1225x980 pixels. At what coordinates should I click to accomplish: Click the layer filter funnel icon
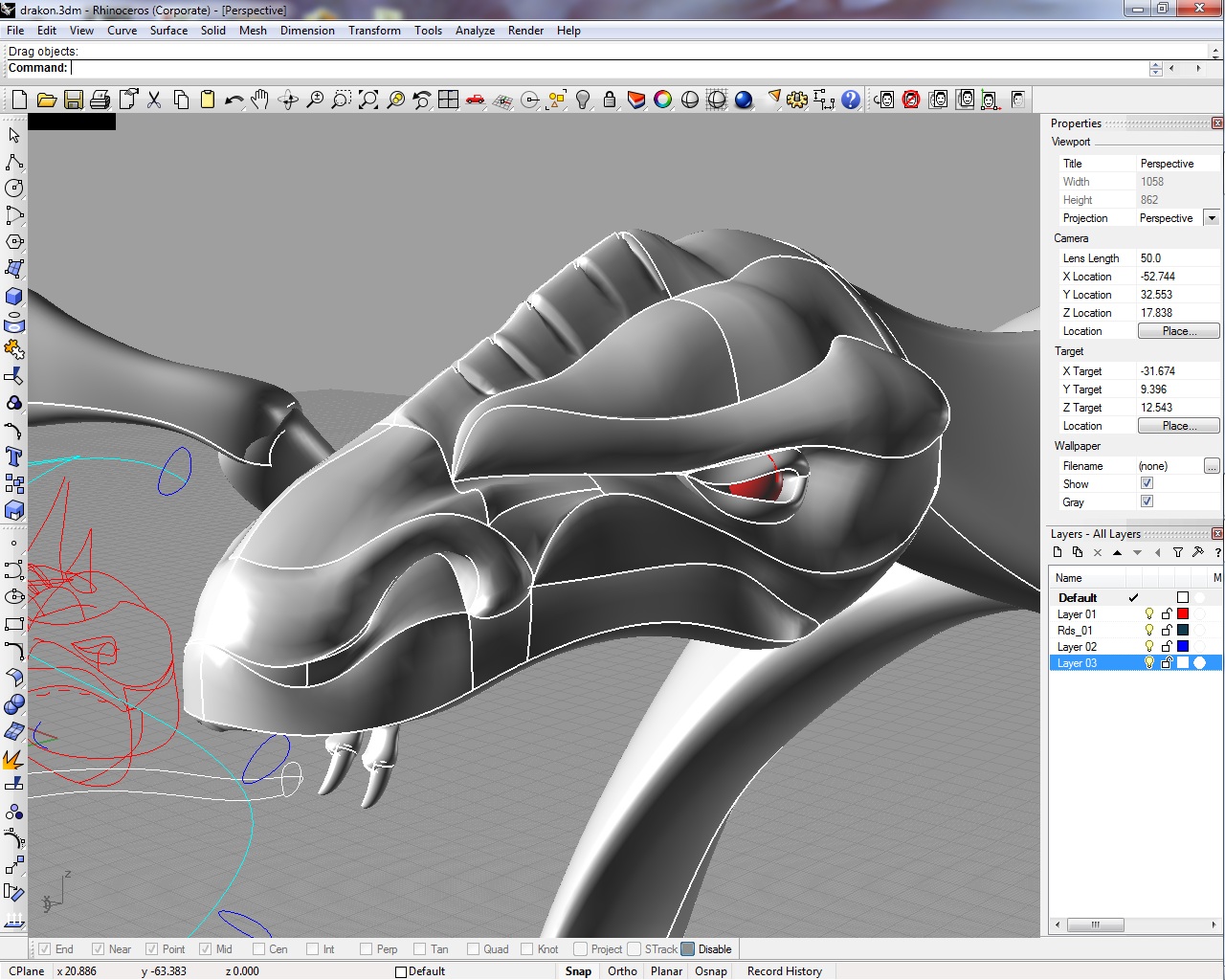1178,552
